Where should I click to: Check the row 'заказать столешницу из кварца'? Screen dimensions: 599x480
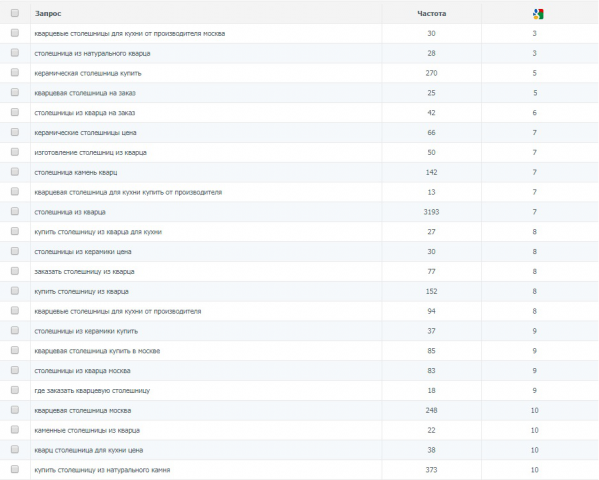(15, 271)
